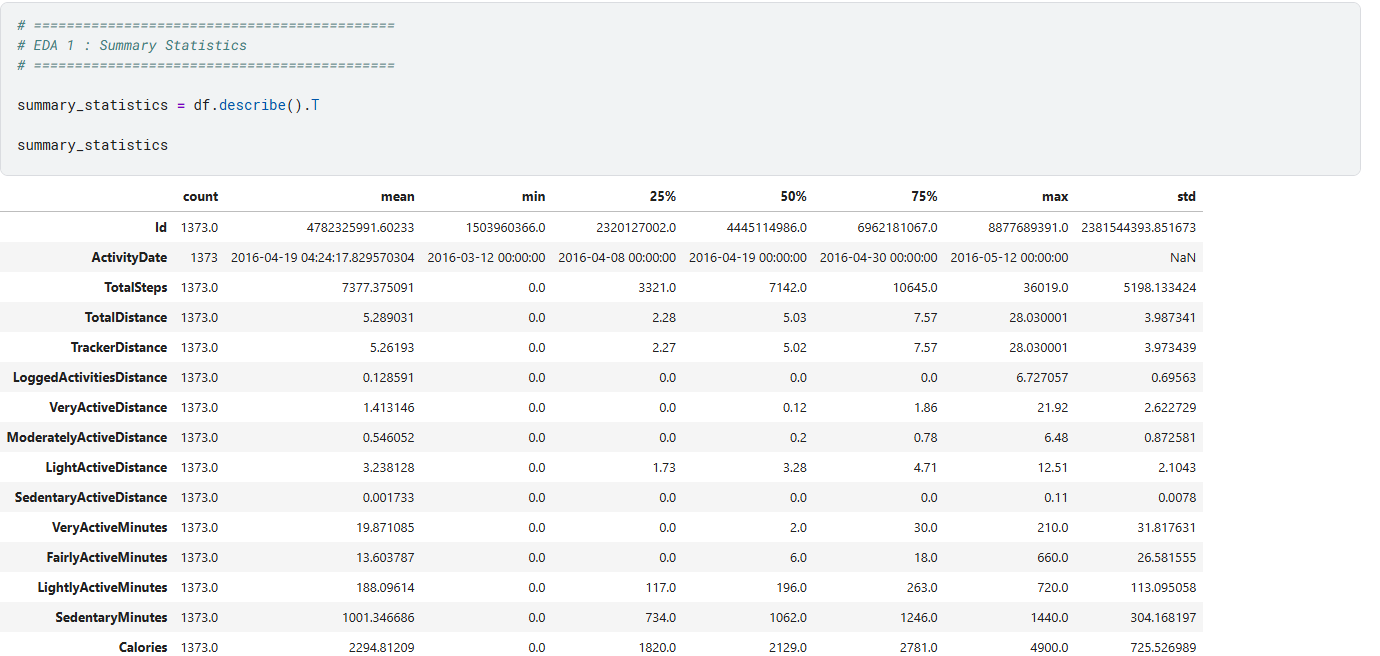The image size is (1380, 656).
Task: Select the 'LightlyActiveMinutes' row label
Action: [103, 587]
